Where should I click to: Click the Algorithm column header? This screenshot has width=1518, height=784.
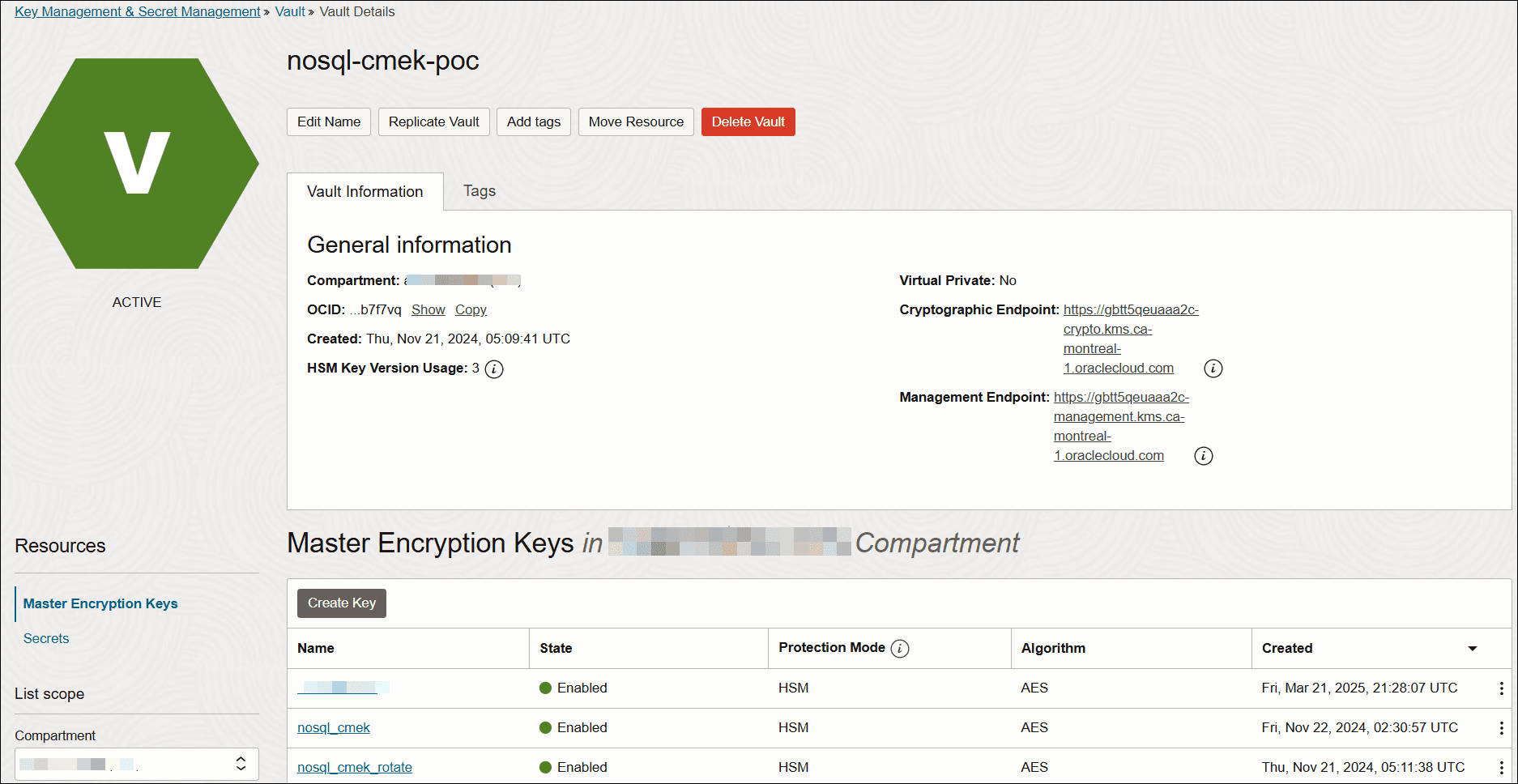[x=1053, y=648]
